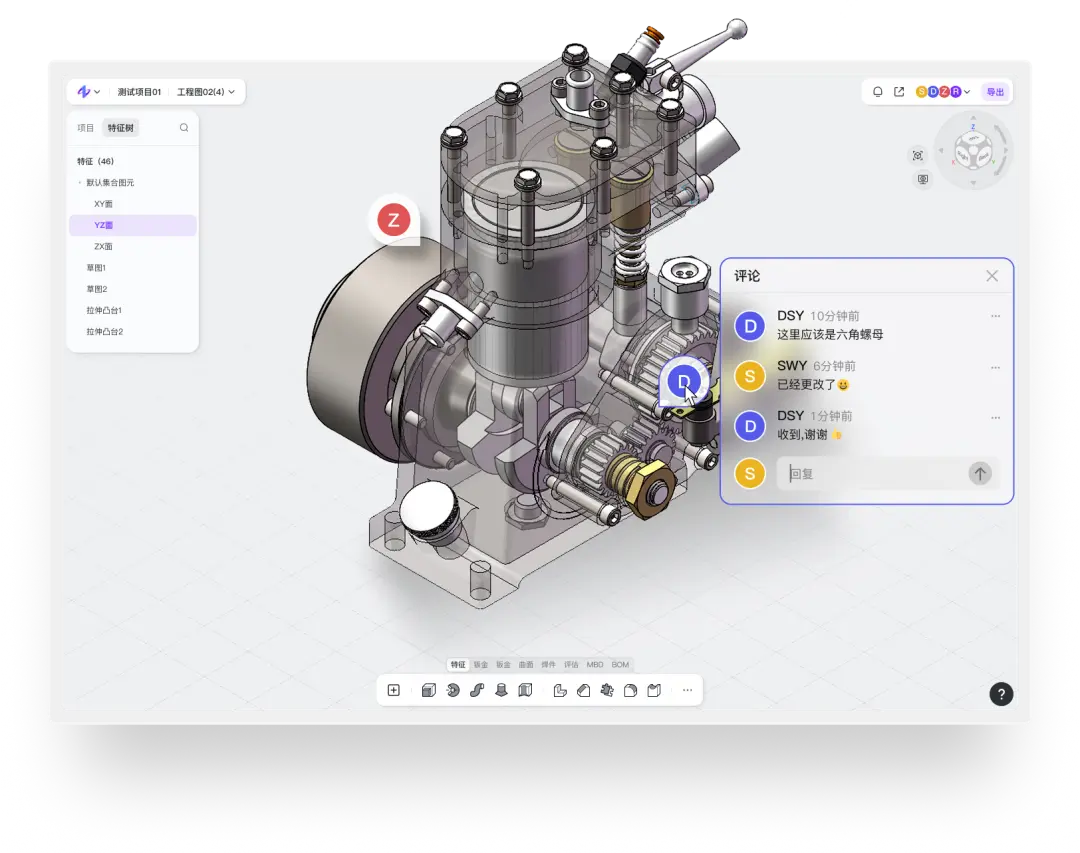Image resolution: width=1080 pixels, height=853 pixels.
Task: Click the 特征 (46) tree header
Action: click(x=96, y=161)
